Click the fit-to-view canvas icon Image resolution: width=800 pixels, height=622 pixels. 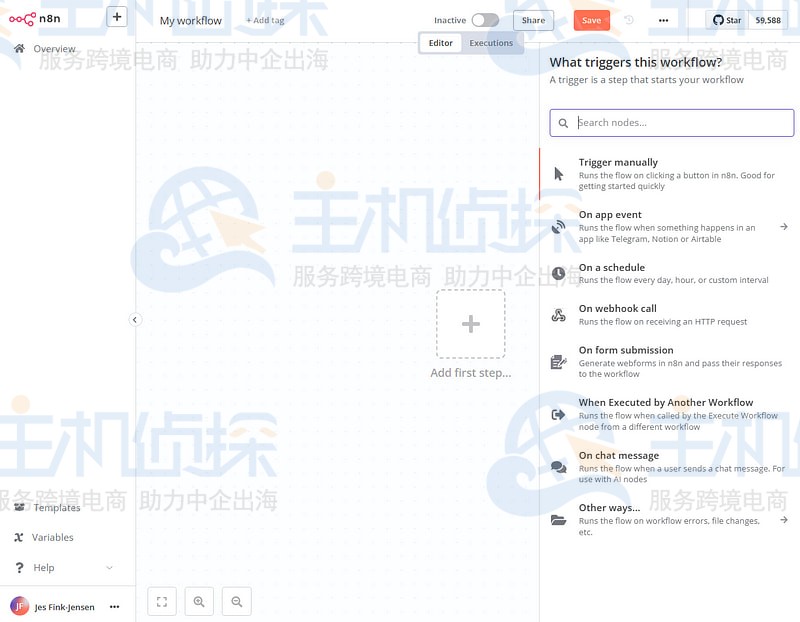[x=162, y=601]
